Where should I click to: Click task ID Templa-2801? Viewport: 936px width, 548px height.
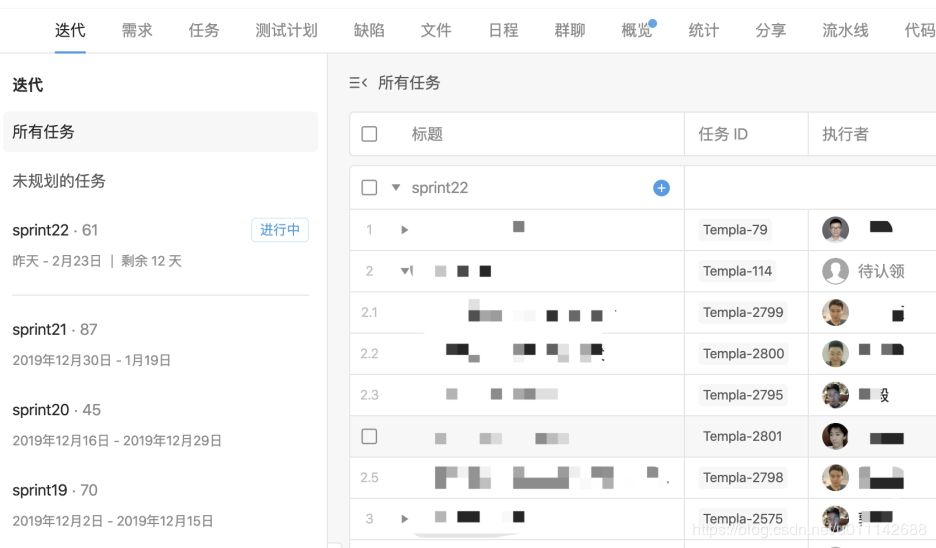click(742, 436)
